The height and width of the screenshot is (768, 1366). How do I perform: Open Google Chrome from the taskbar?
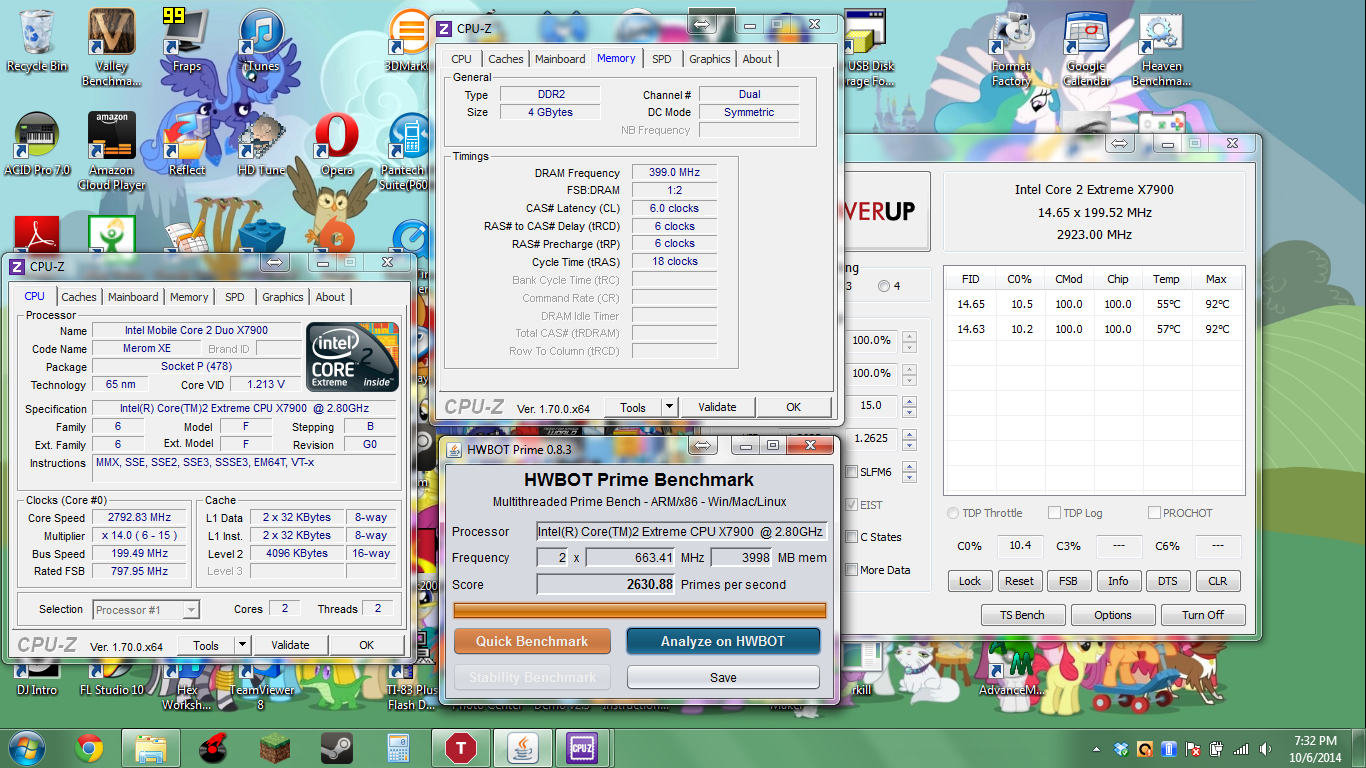pyautogui.click(x=89, y=747)
